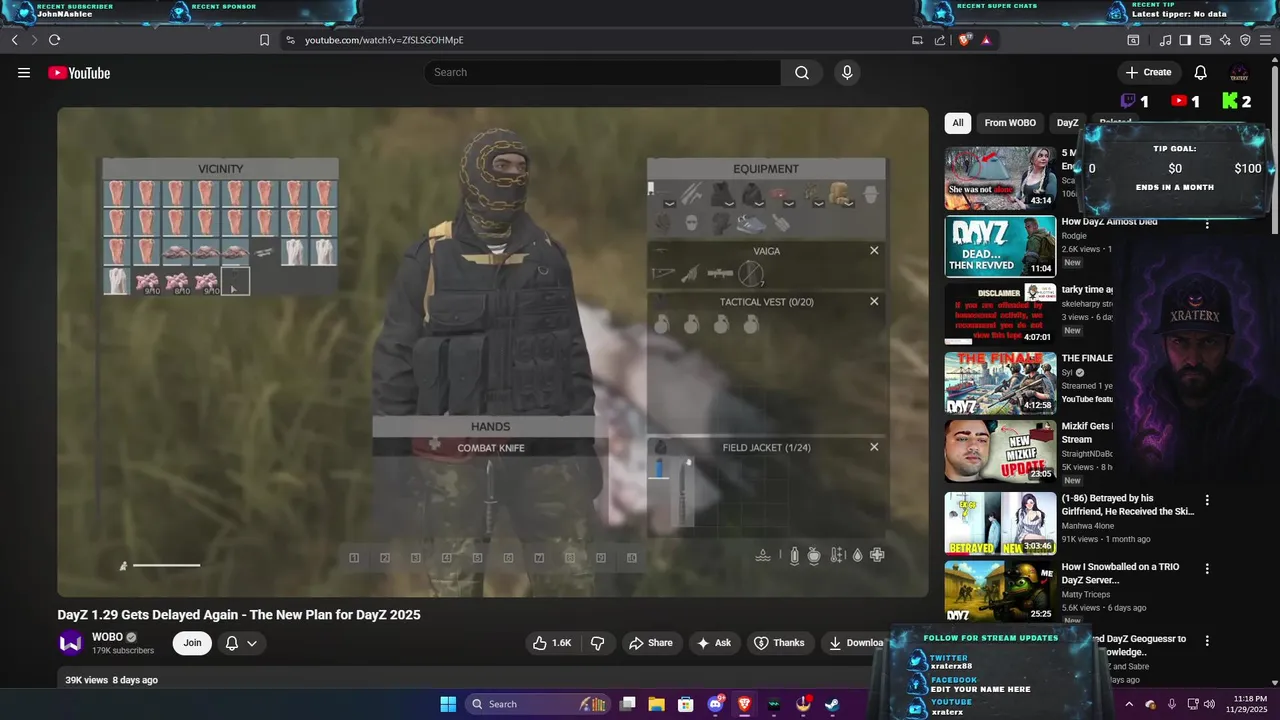
Task: Start voice search with the microphone icon
Action: pos(847,72)
